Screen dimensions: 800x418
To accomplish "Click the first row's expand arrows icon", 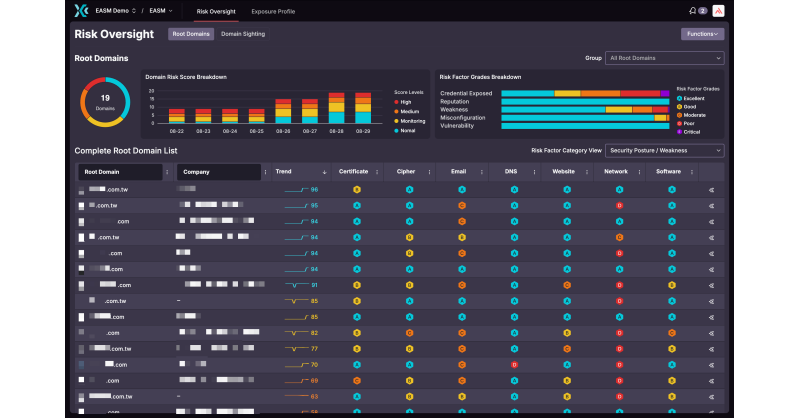I will point(712,189).
